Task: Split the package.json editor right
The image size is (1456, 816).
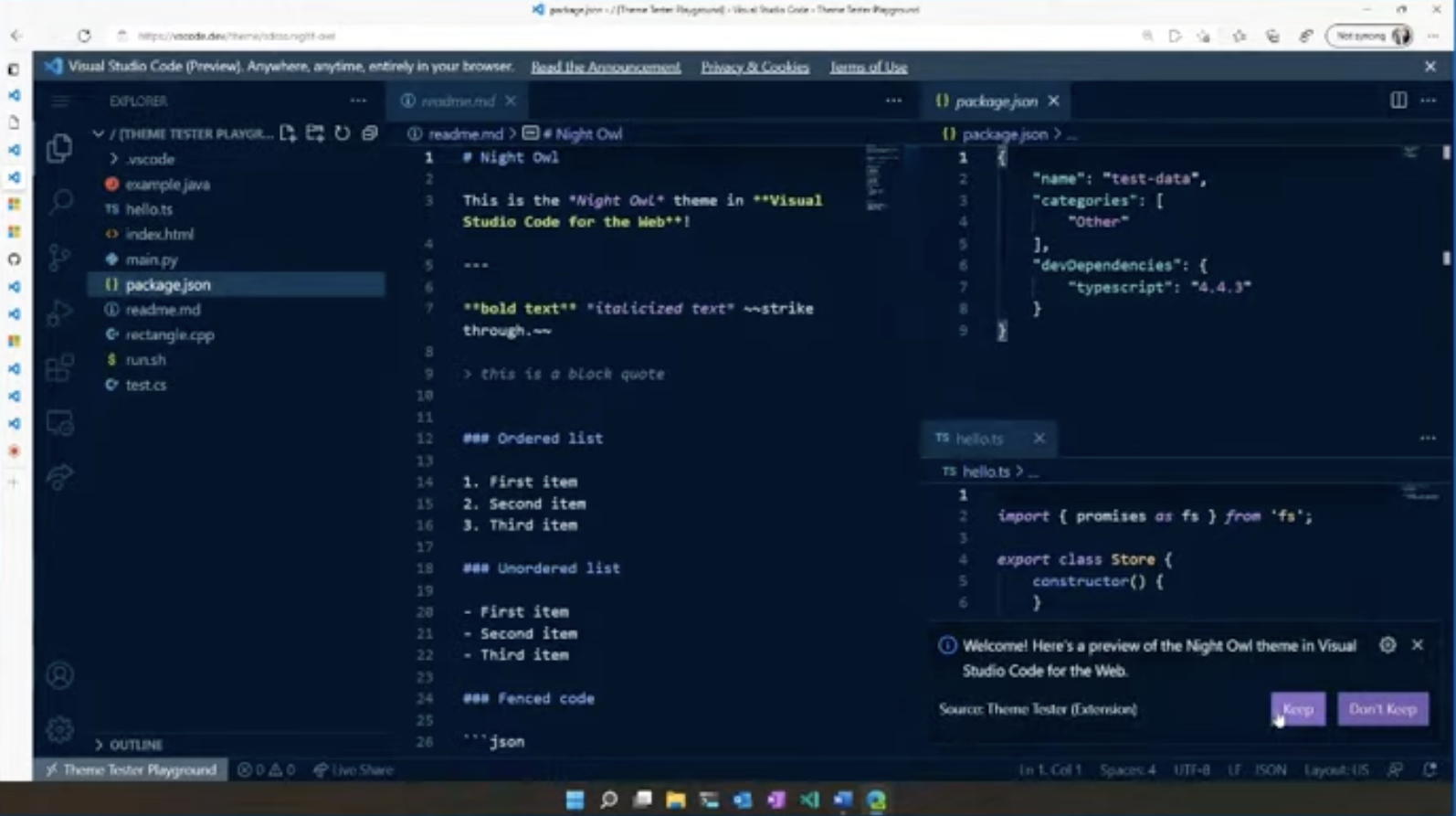Action: click(x=1398, y=101)
